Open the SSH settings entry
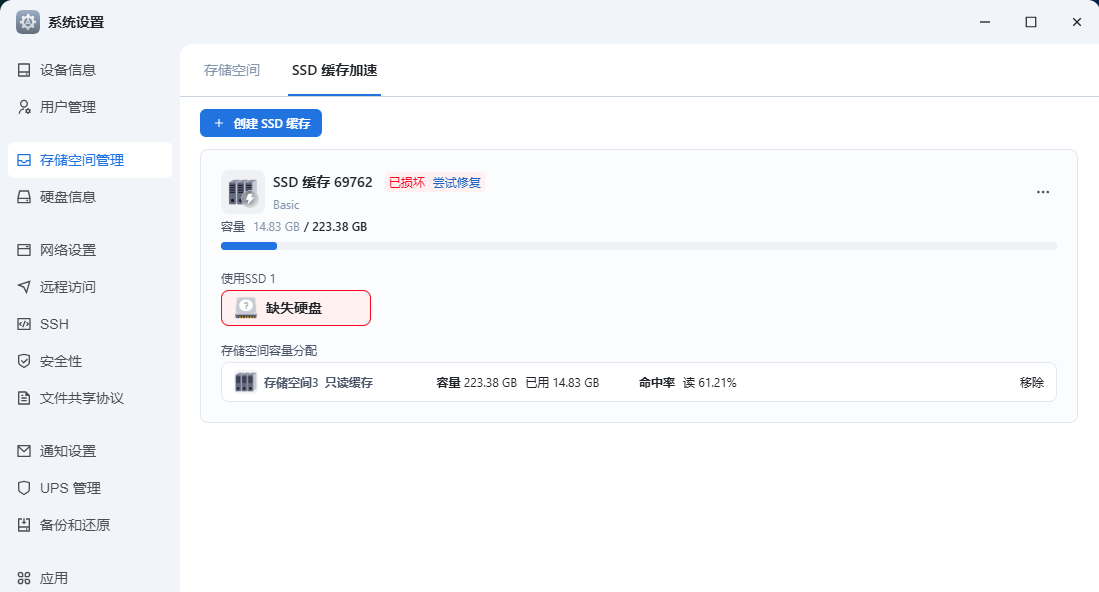Image resolution: width=1099 pixels, height=592 pixels. 90,324
